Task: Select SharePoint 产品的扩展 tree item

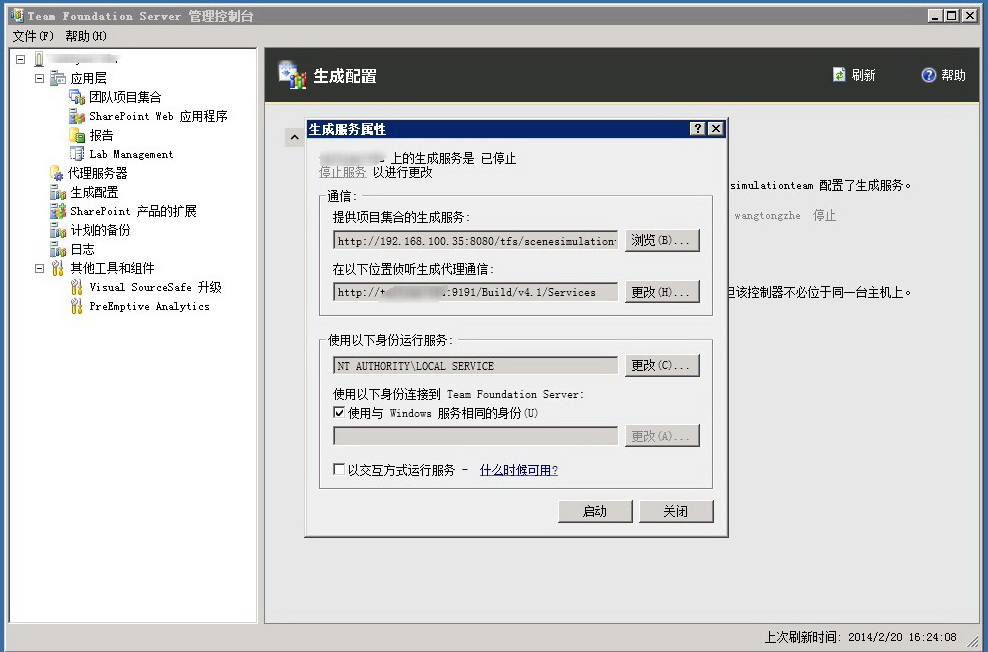Action: [x=134, y=211]
